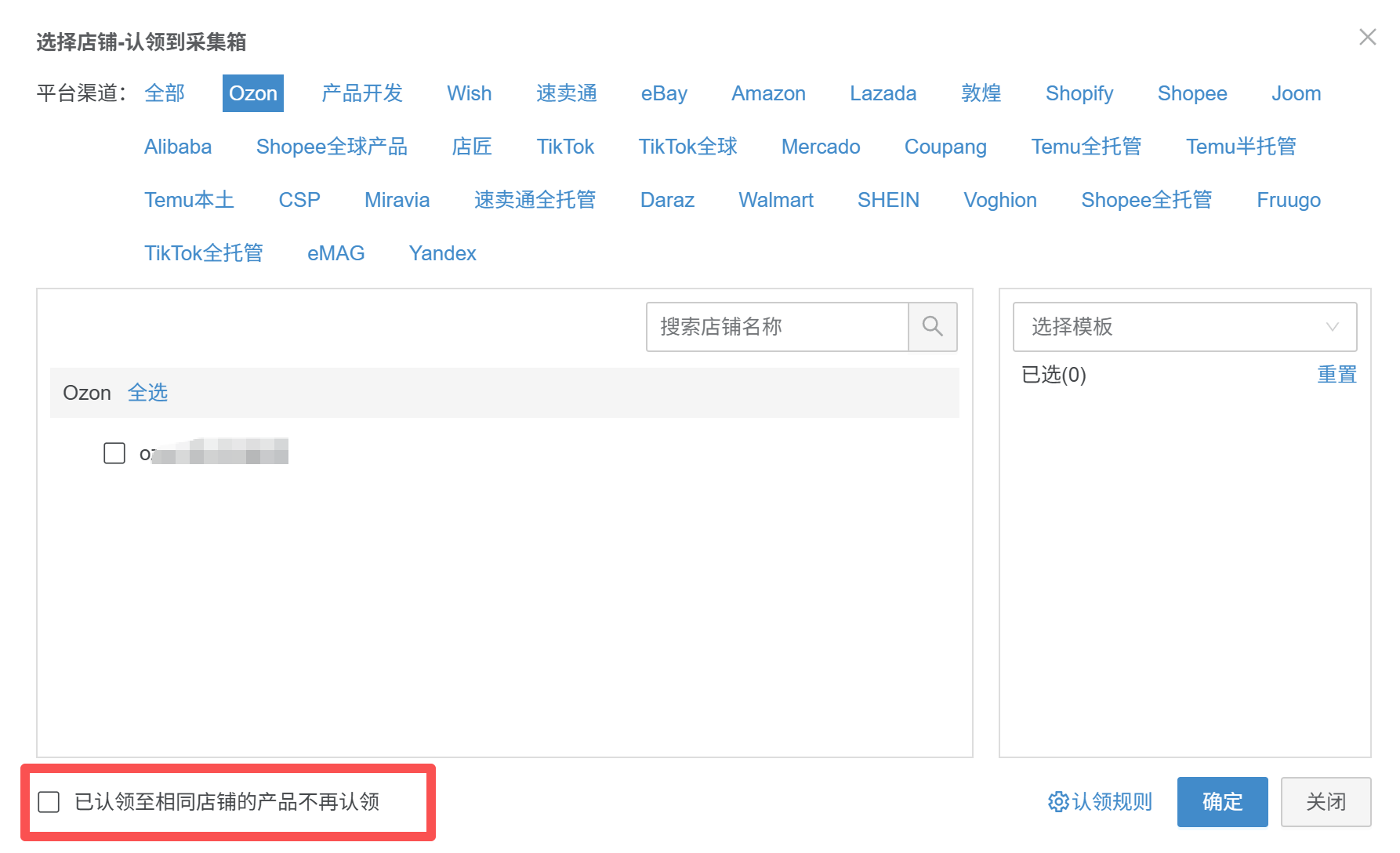The image size is (1400, 853).
Task: Switch to the Shopee platform tab
Action: coord(1192,93)
